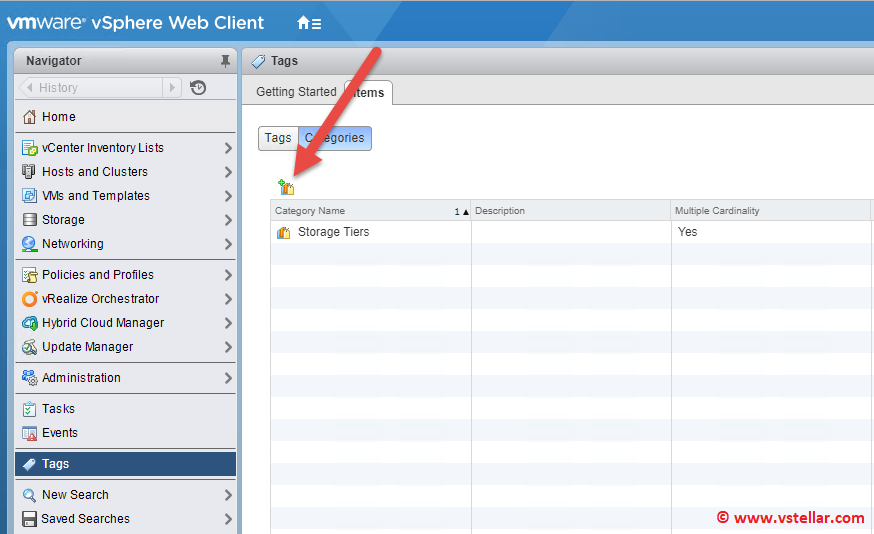
Task: Switch to the Tags toggle button
Action: tap(278, 138)
